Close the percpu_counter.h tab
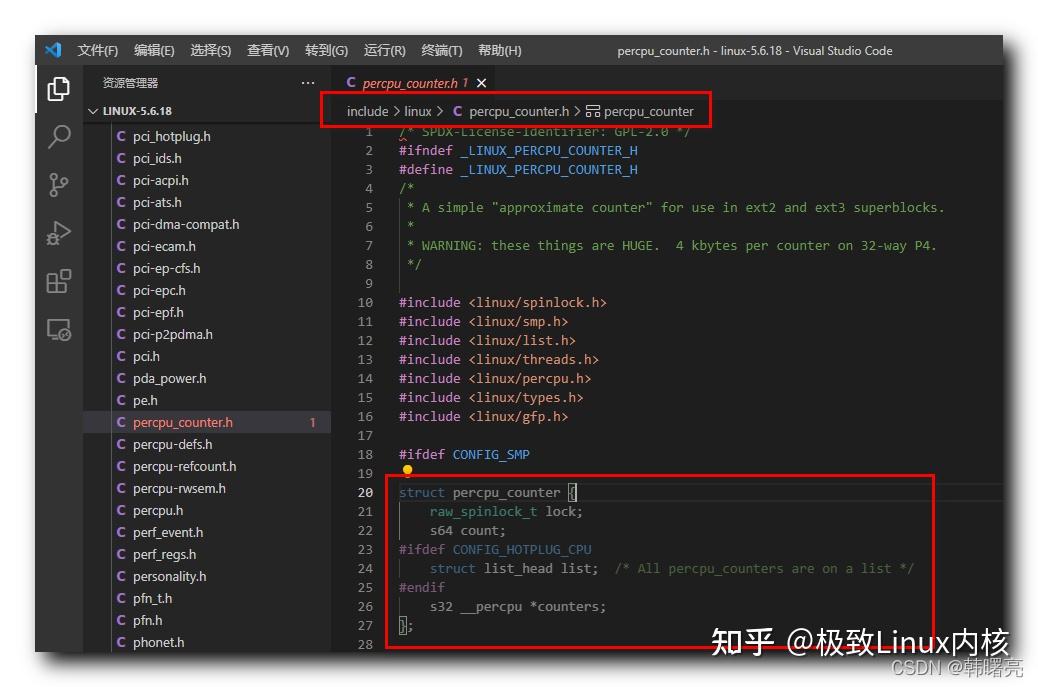Viewport: 1038px width, 687px height. (481, 83)
